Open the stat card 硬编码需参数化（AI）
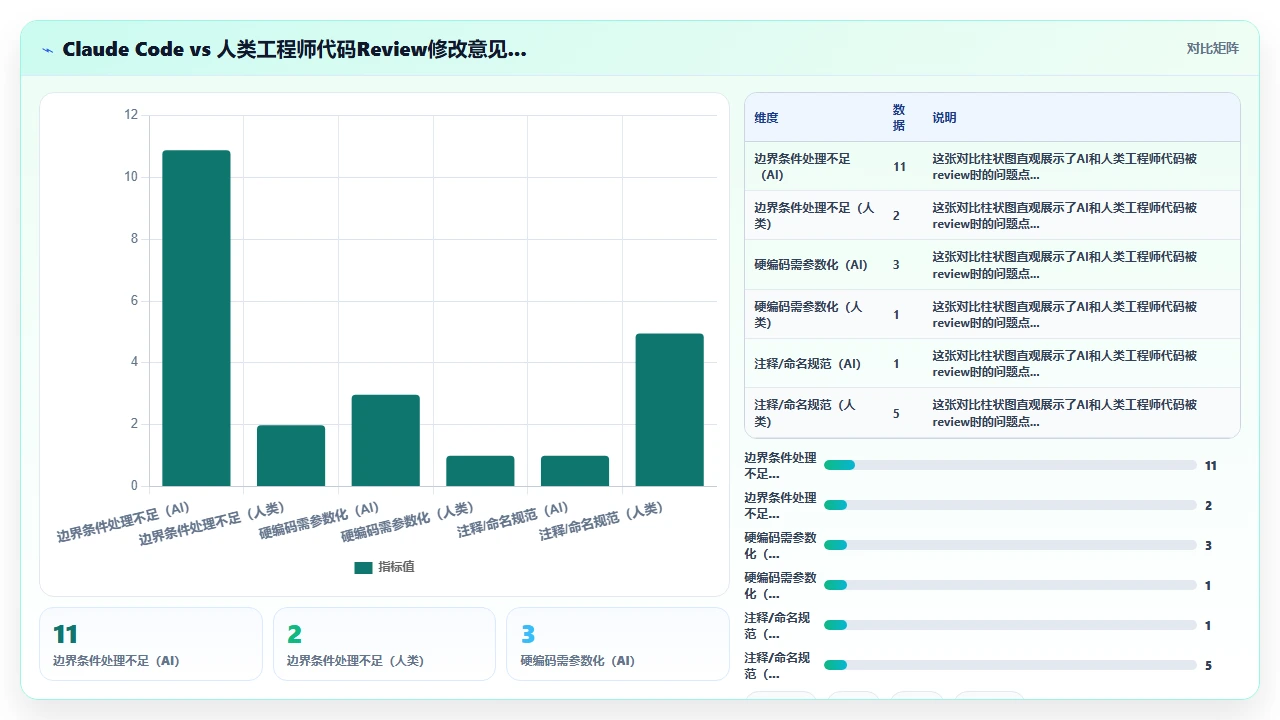 (x=618, y=644)
